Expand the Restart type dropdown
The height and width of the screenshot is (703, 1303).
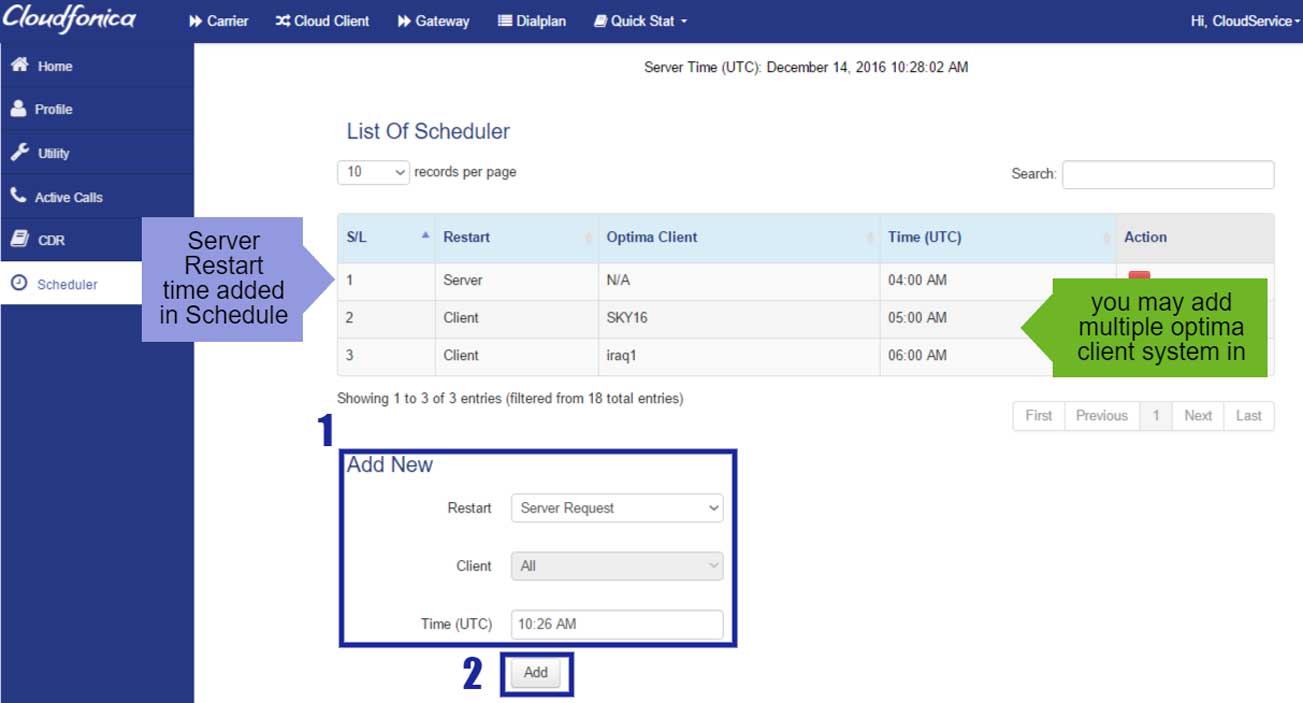[x=616, y=508]
